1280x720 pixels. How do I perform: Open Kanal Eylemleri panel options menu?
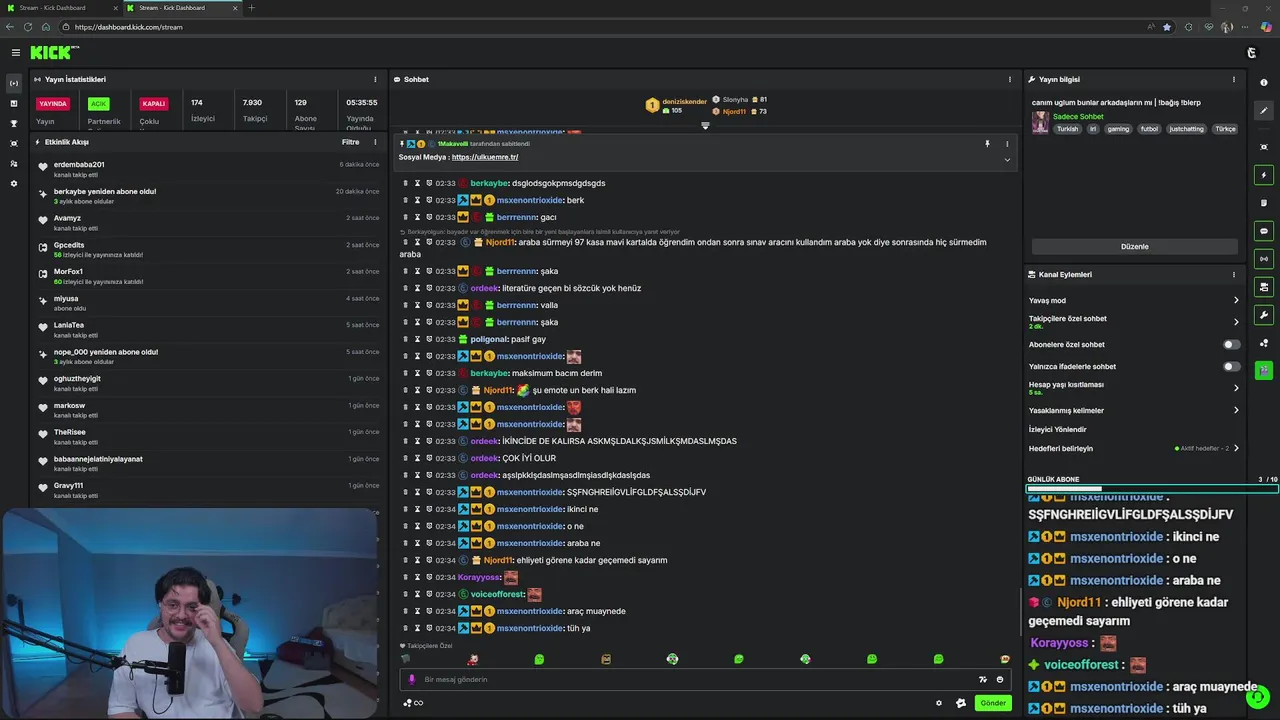pos(1233,274)
